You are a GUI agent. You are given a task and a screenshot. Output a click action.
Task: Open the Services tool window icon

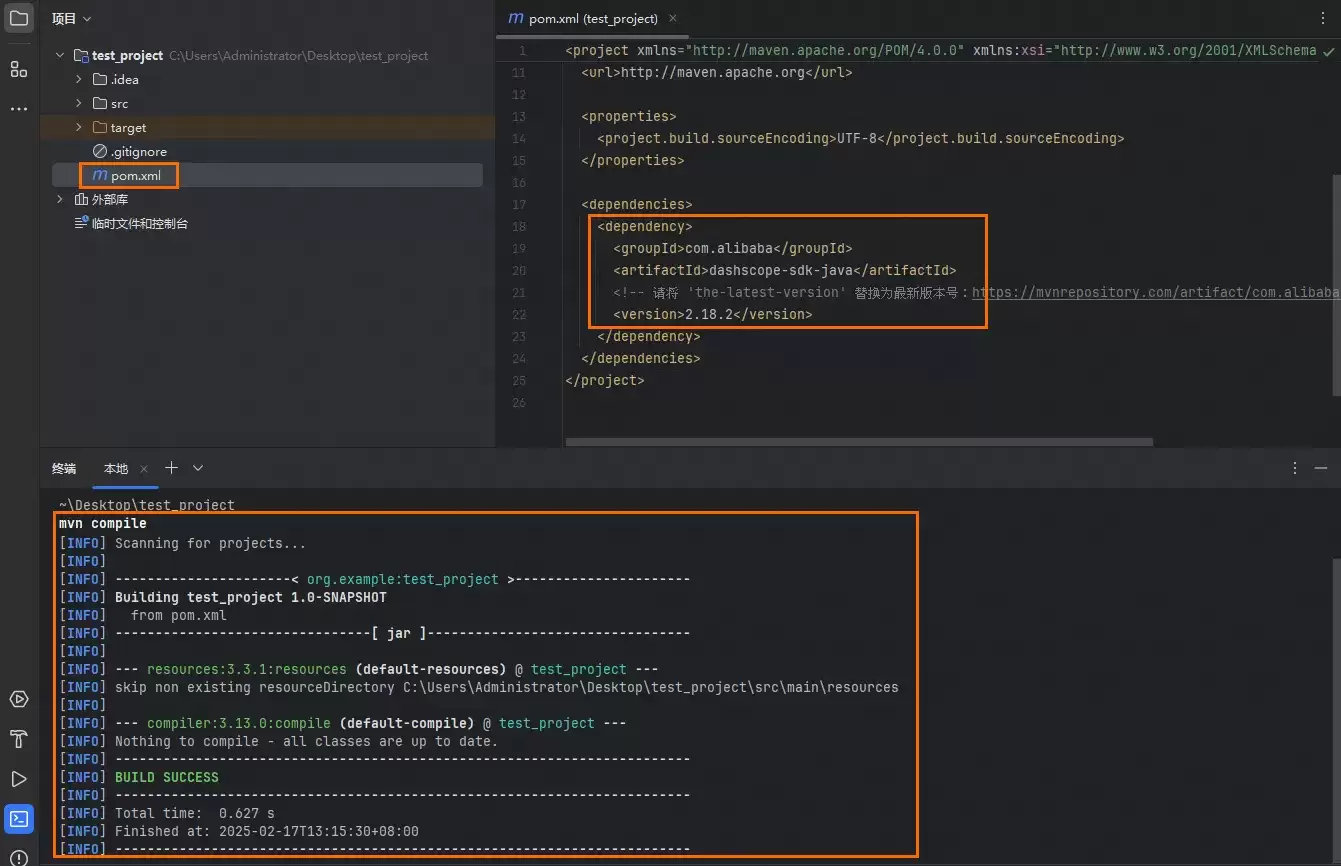[19, 699]
